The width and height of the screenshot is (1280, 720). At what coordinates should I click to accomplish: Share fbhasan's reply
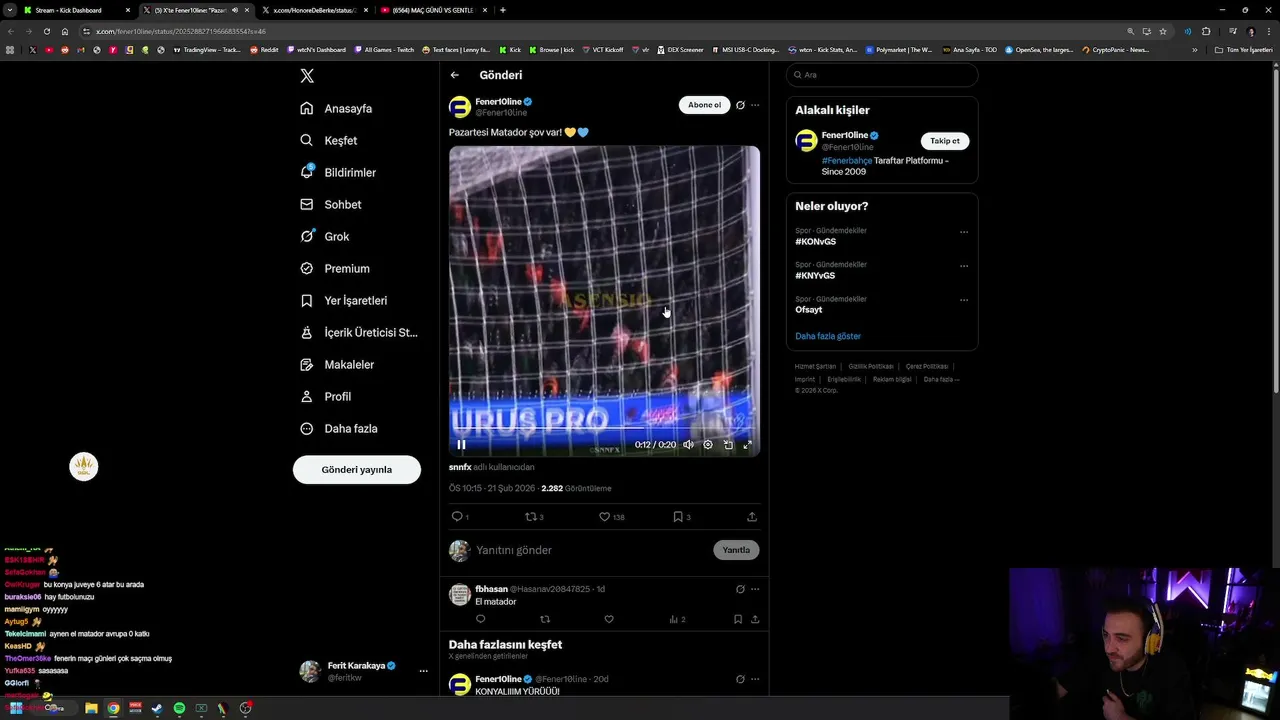[755, 619]
